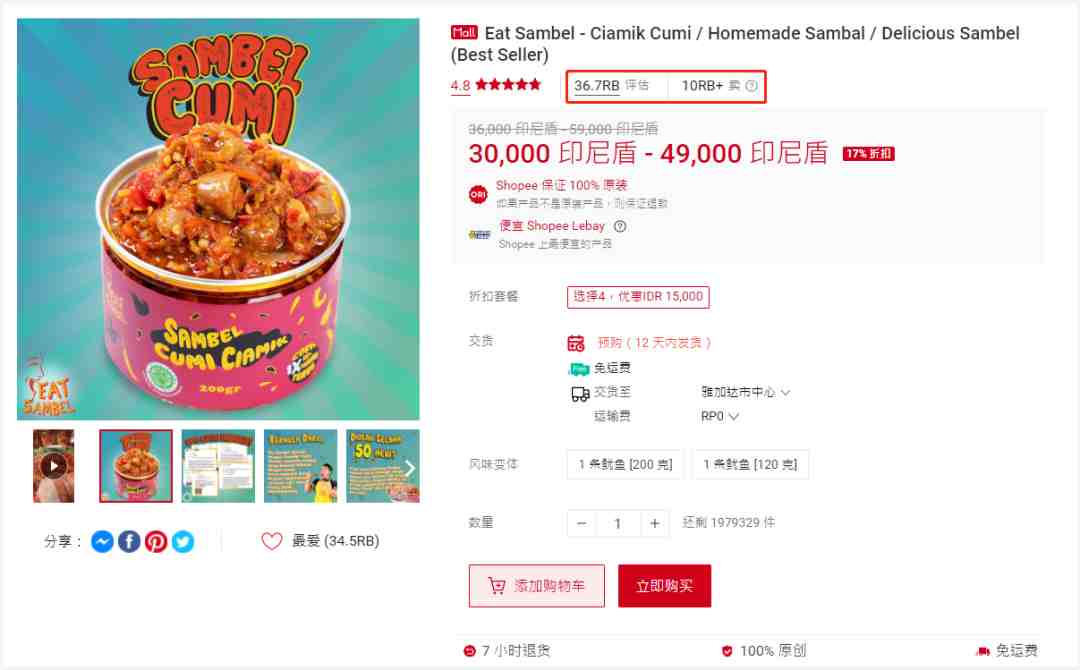This screenshot has width=1080, height=670.
Task: Click the red buy now button
Action: click(664, 586)
